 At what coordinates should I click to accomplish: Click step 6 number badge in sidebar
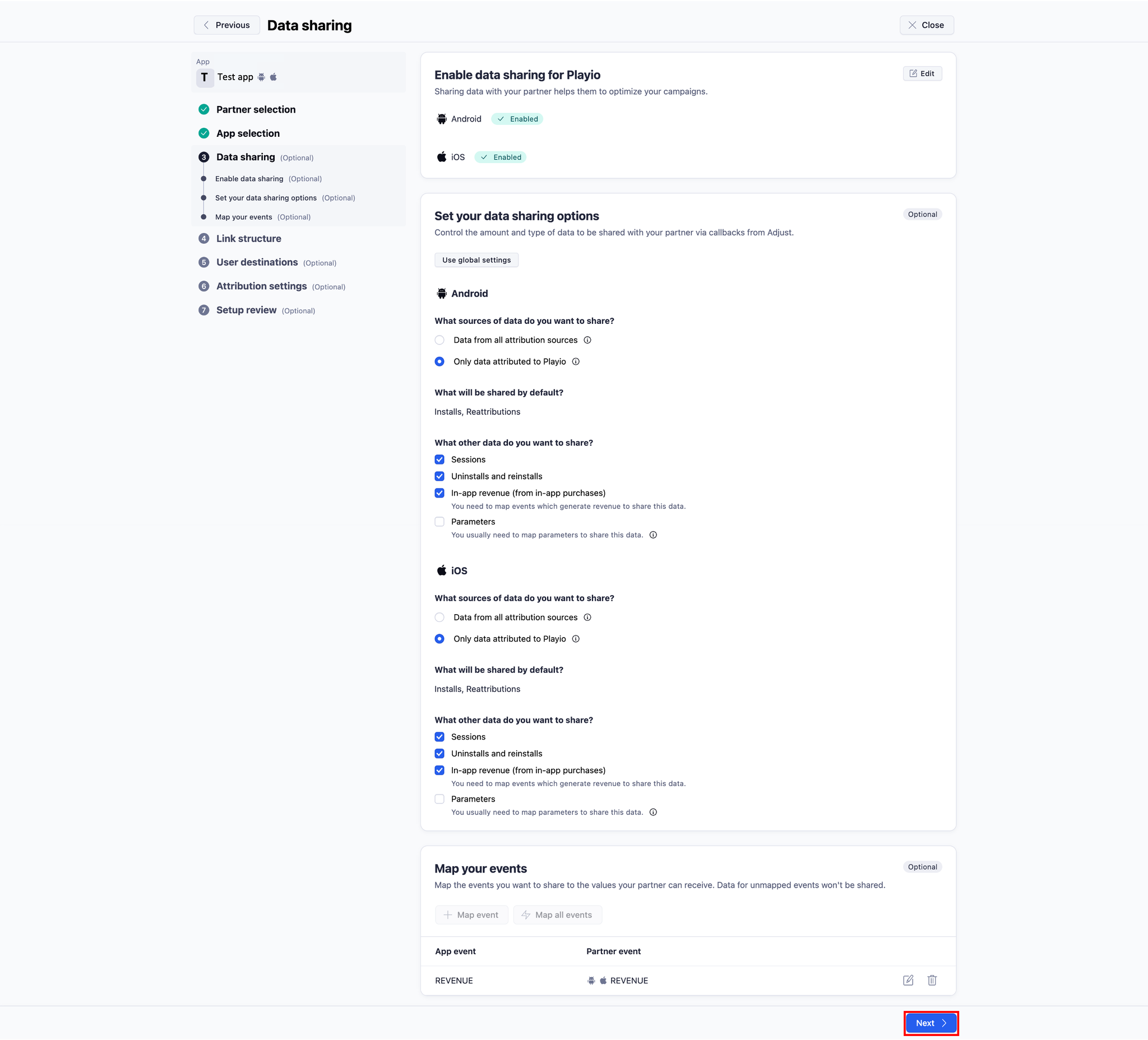click(x=204, y=286)
